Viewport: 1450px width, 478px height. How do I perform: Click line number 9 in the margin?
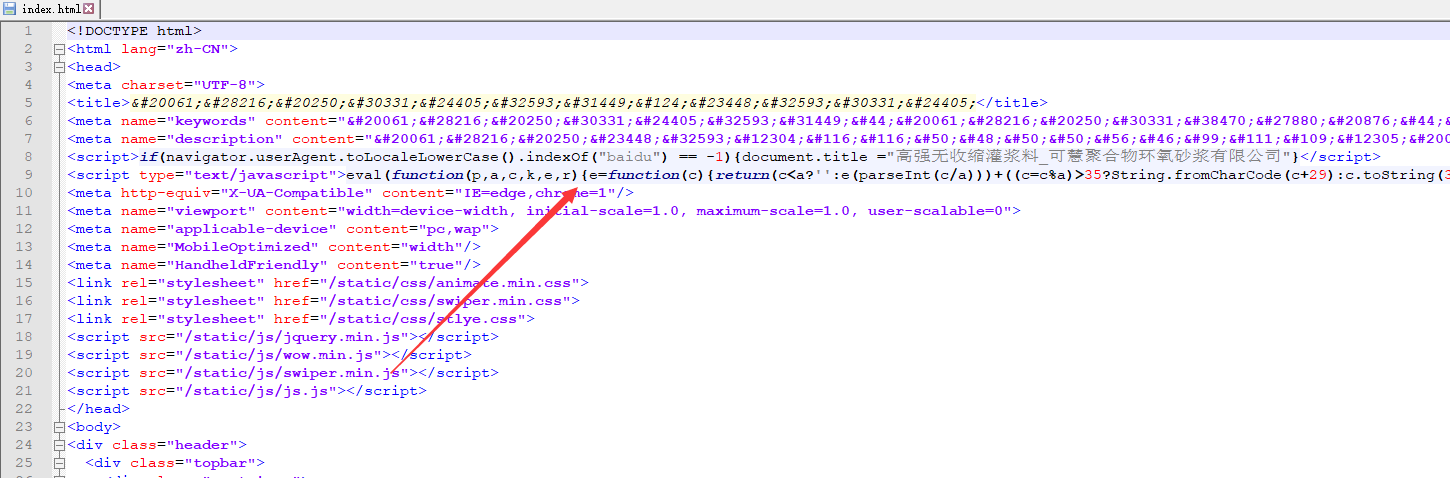pos(29,175)
